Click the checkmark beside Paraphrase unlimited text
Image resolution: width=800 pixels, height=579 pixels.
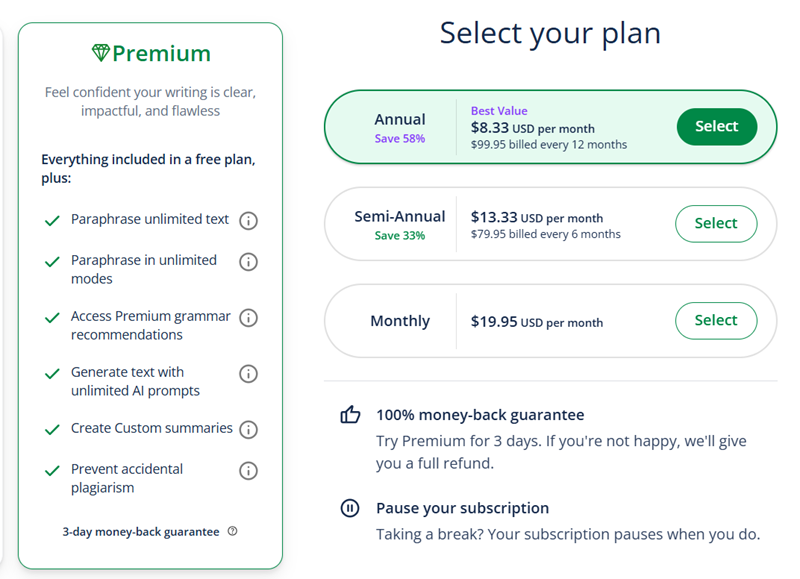[x=52, y=221]
